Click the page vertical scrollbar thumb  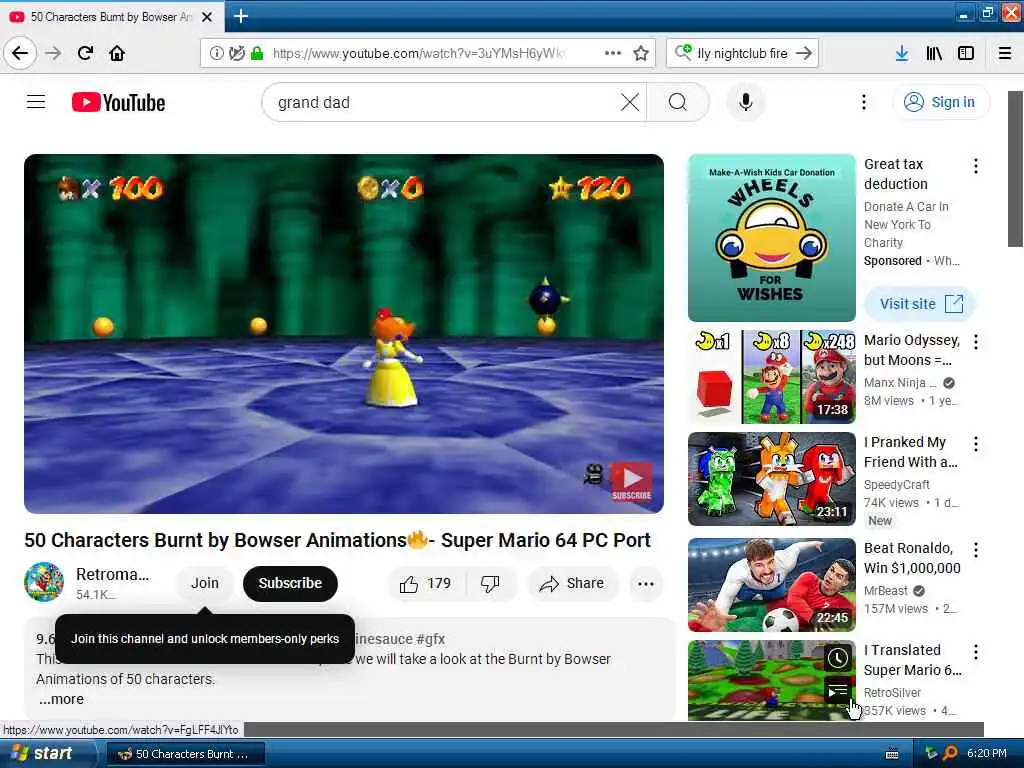1015,168
